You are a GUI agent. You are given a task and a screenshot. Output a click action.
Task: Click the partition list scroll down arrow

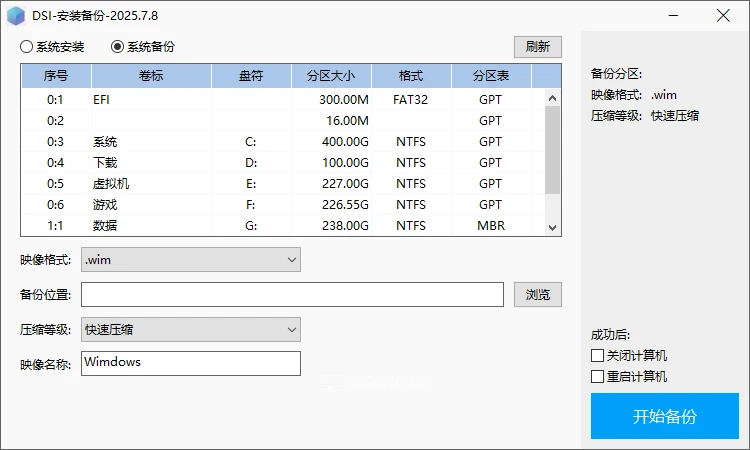(552, 228)
